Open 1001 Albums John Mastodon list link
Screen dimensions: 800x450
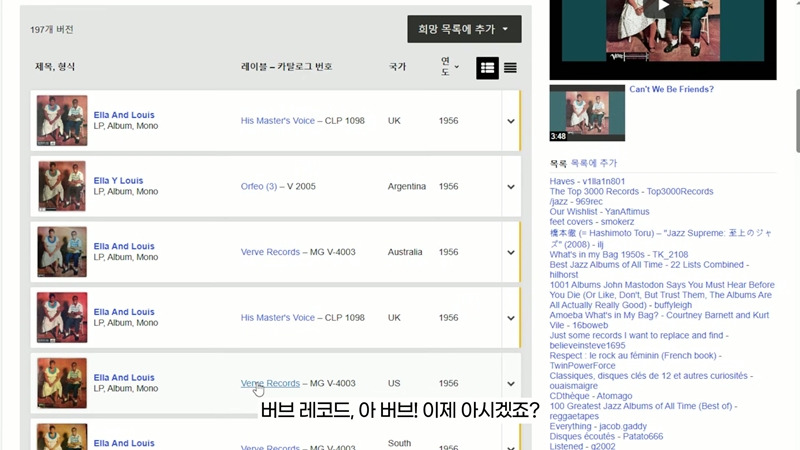tap(662, 295)
